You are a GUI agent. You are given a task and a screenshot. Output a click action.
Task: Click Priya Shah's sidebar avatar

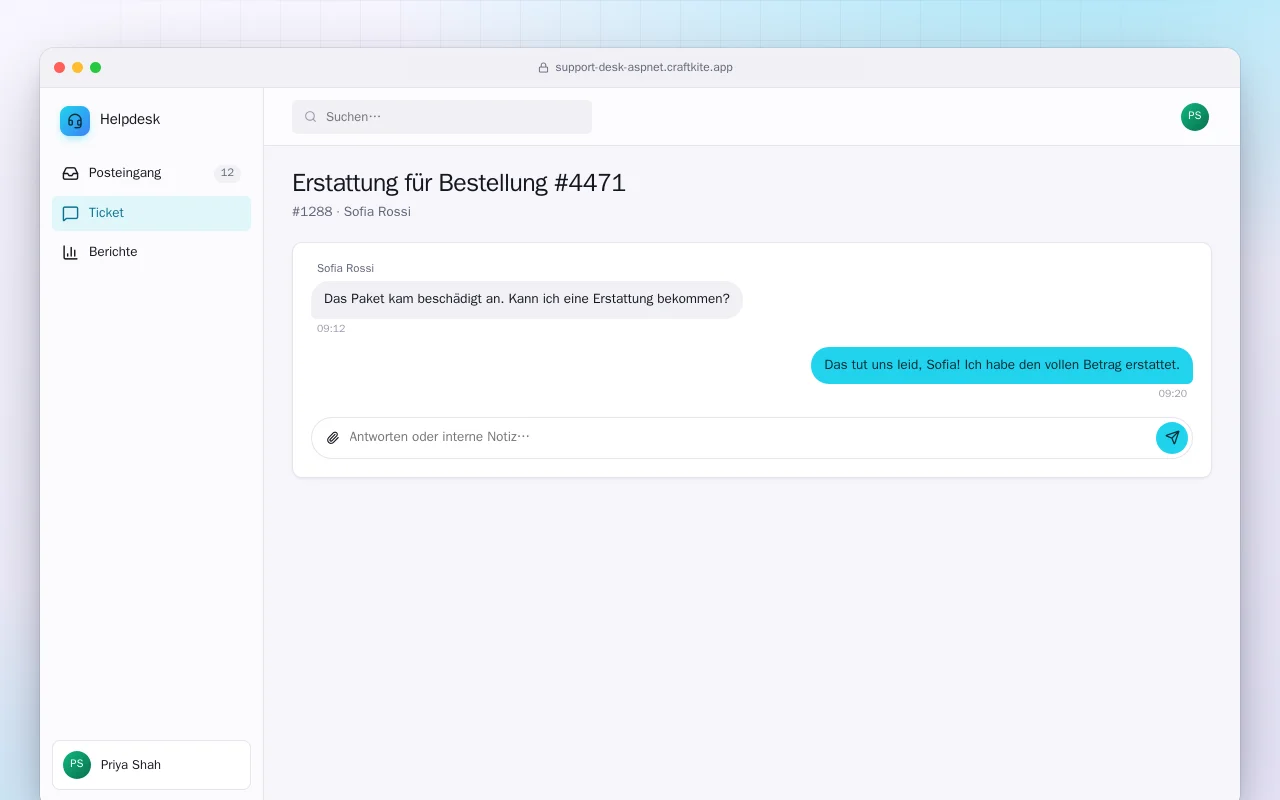[x=77, y=765]
